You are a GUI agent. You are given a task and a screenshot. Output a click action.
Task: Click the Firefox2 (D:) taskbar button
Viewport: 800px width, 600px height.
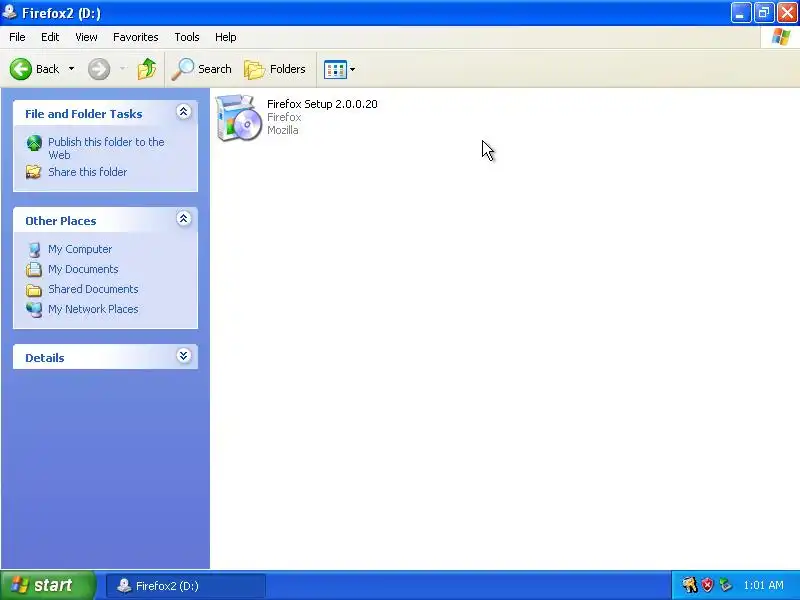tap(186, 586)
